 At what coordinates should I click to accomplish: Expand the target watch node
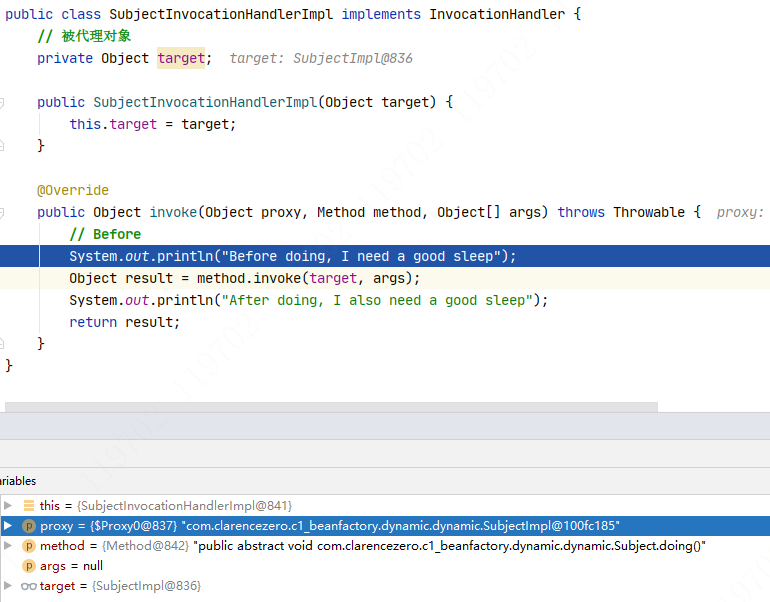[x=7, y=585]
